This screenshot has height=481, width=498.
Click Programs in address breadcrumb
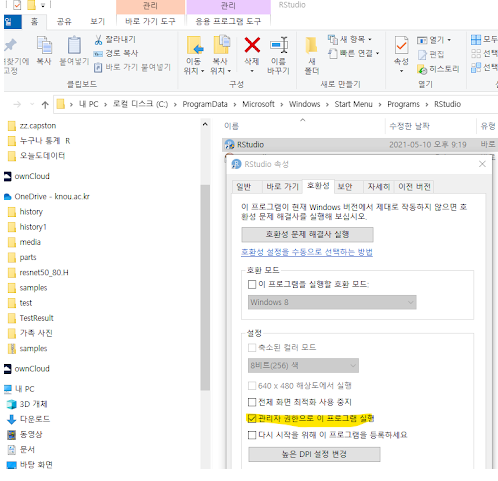click(403, 105)
